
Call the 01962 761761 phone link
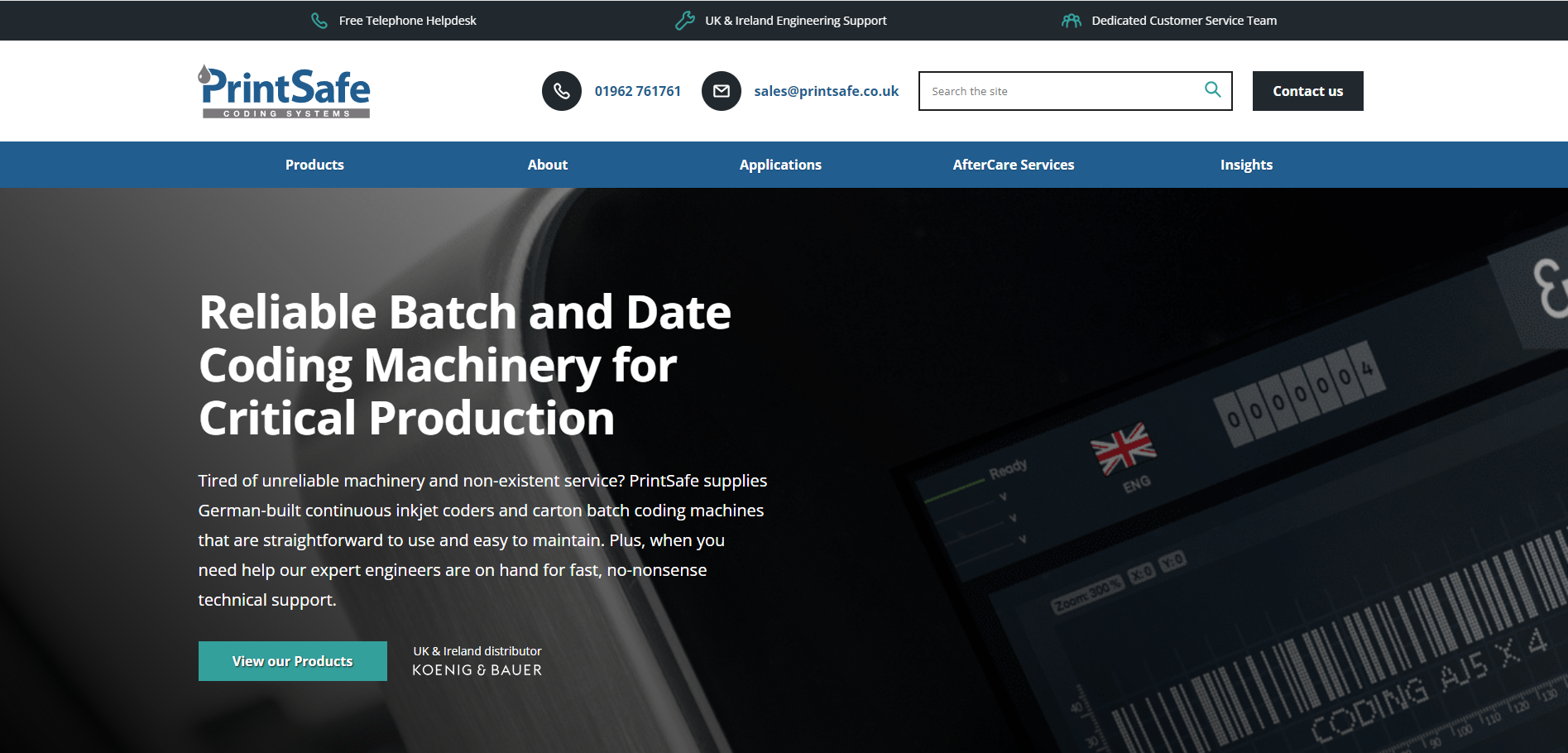tap(637, 91)
